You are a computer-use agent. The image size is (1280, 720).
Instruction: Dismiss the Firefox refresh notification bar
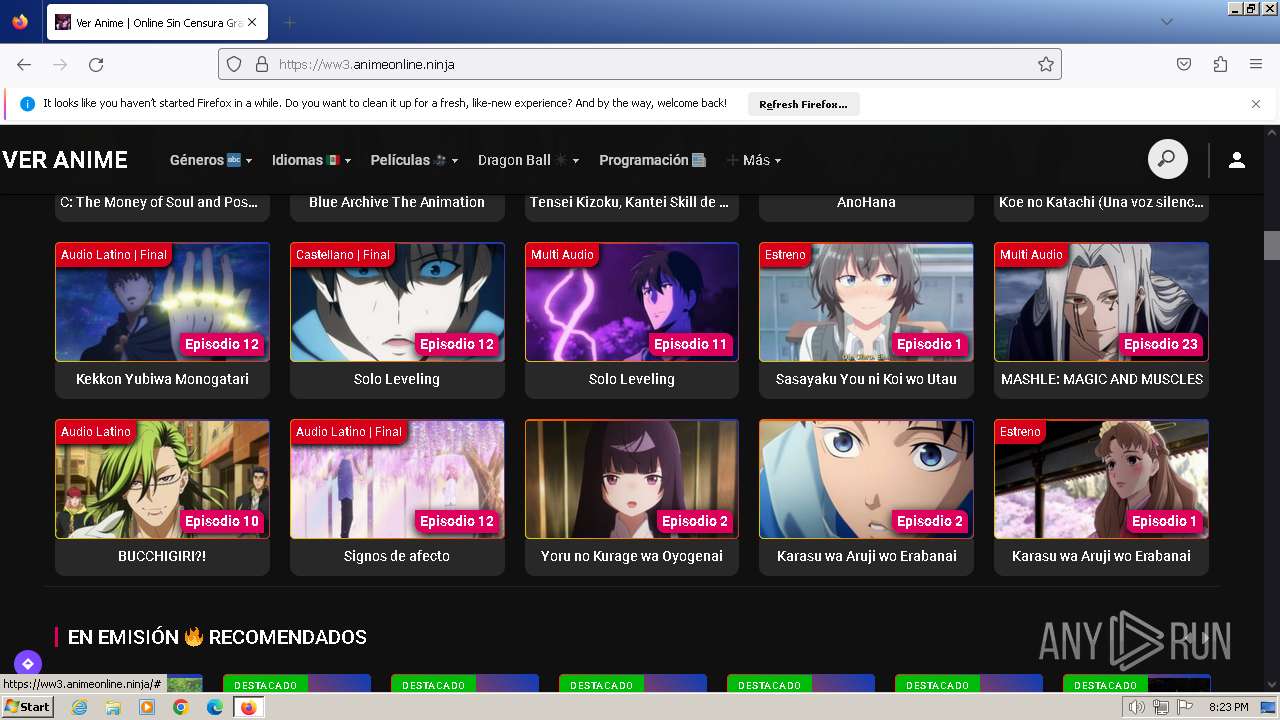click(x=1256, y=103)
